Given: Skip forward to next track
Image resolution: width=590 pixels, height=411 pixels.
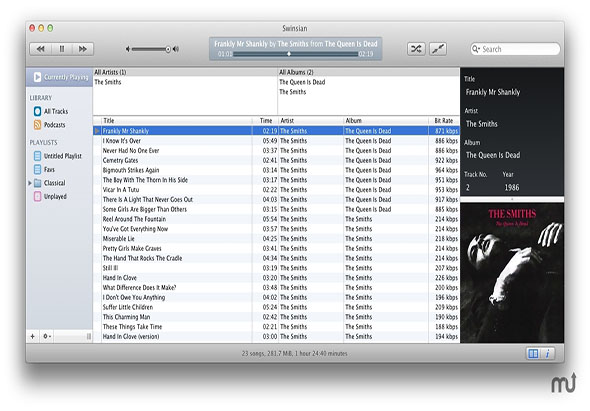Looking at the screenshot, I should [x=83, y=49].
